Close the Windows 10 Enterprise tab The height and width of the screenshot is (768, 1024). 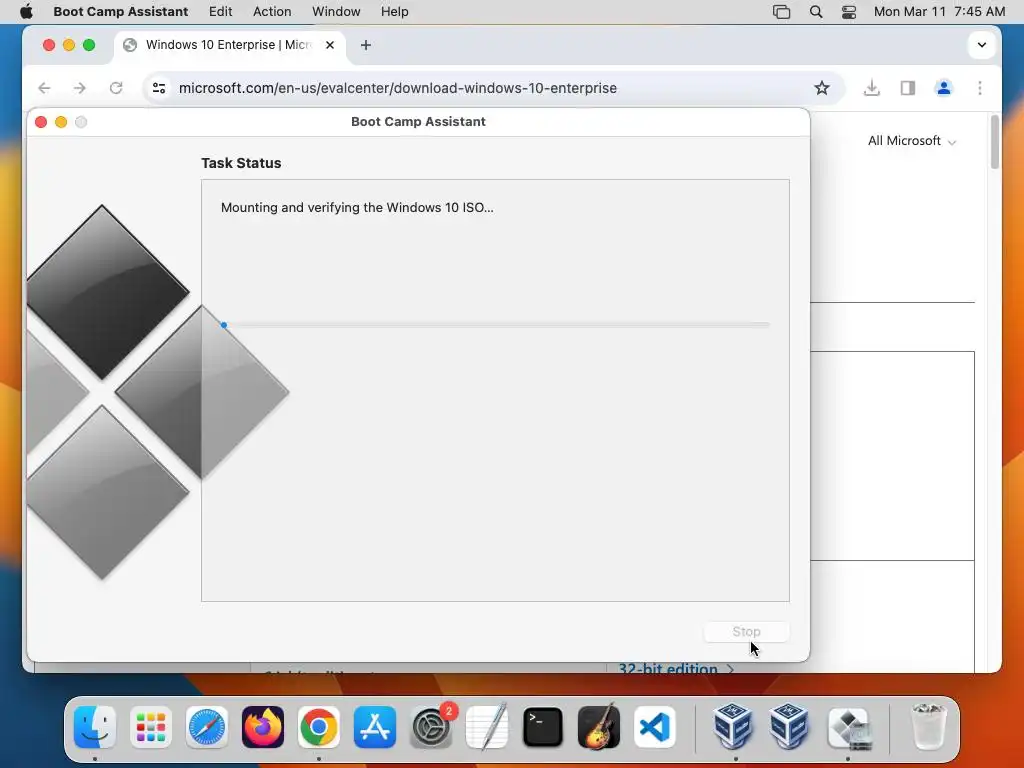coord(330,45)
